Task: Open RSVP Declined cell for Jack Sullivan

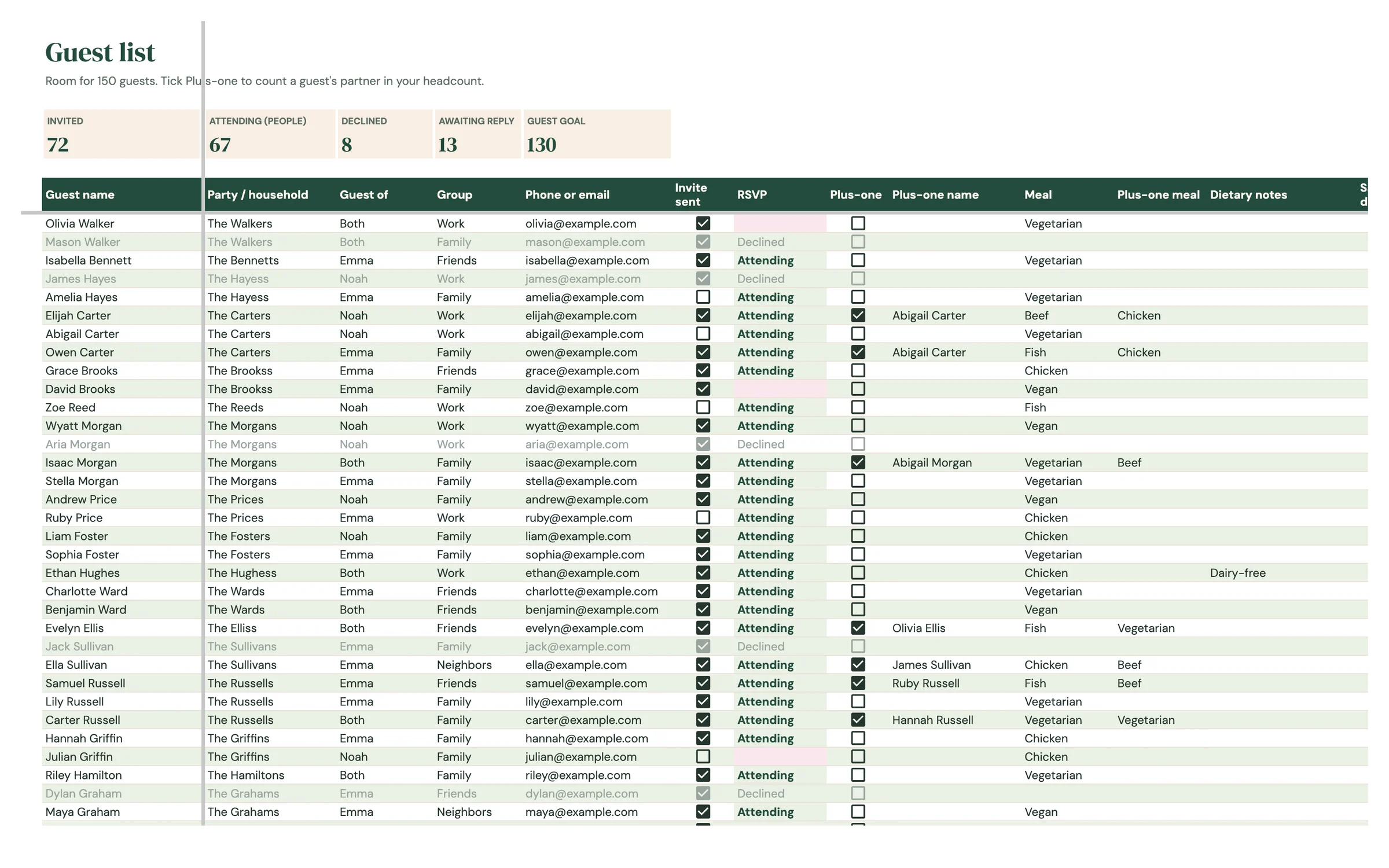Action: point(780,646)
